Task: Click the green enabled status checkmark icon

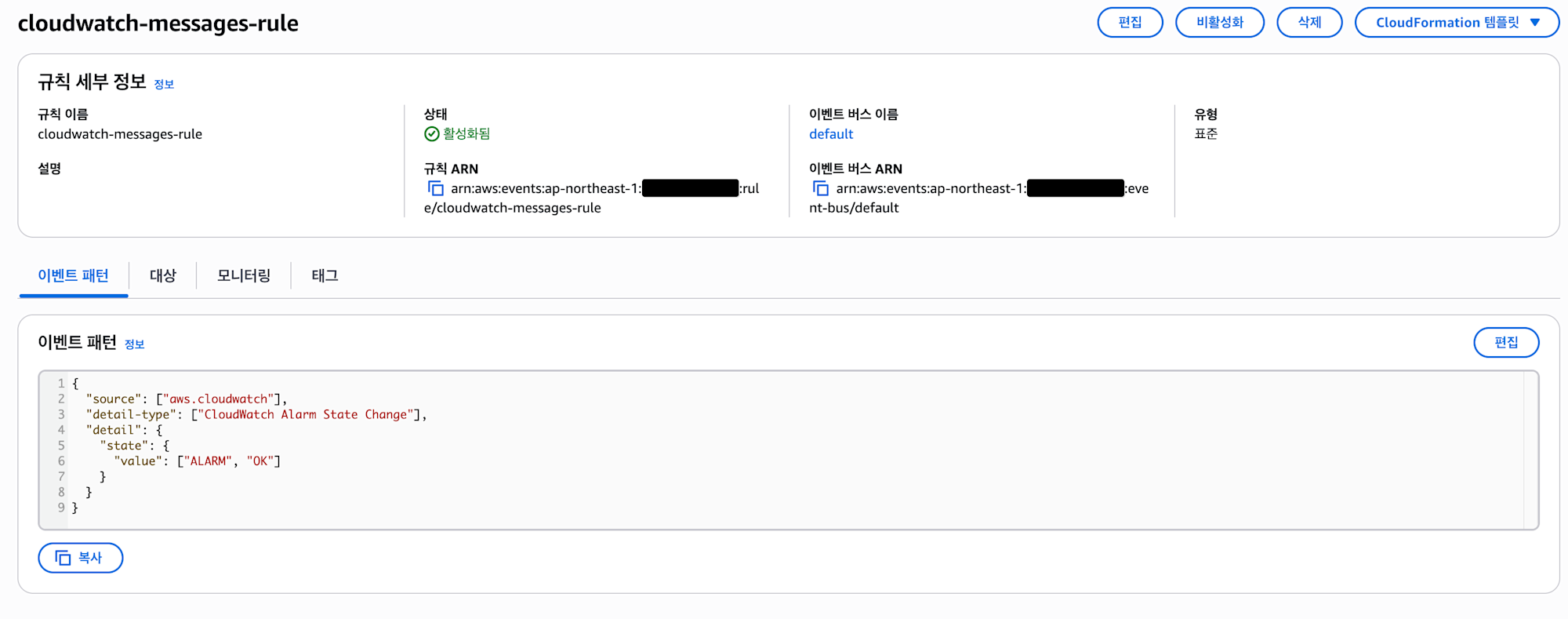Action: [431, 134]
